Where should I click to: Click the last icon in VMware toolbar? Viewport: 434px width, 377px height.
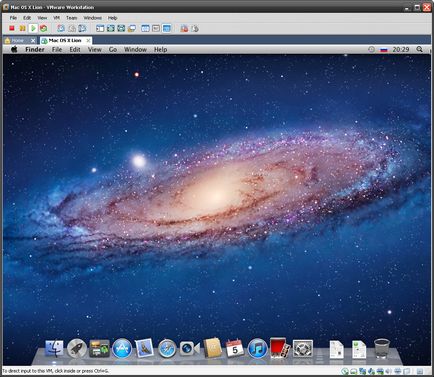tap(195, 28)
